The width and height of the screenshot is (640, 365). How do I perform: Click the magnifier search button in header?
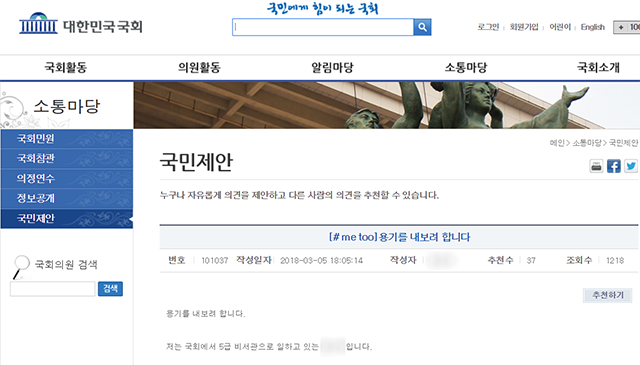pos(422,27)
